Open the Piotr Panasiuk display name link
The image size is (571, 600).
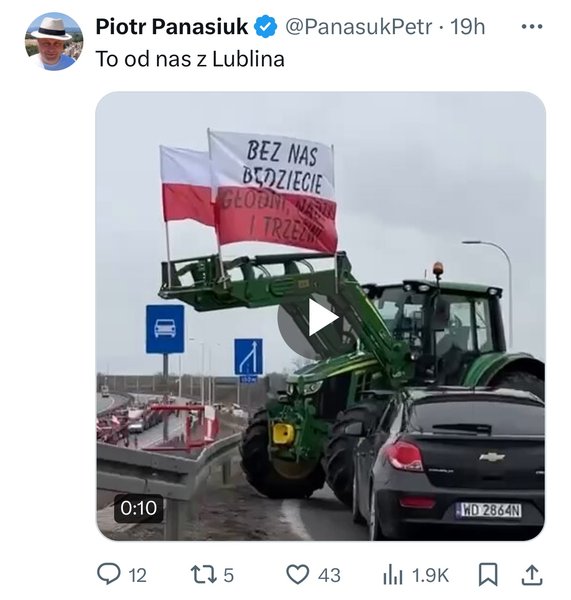172,27
